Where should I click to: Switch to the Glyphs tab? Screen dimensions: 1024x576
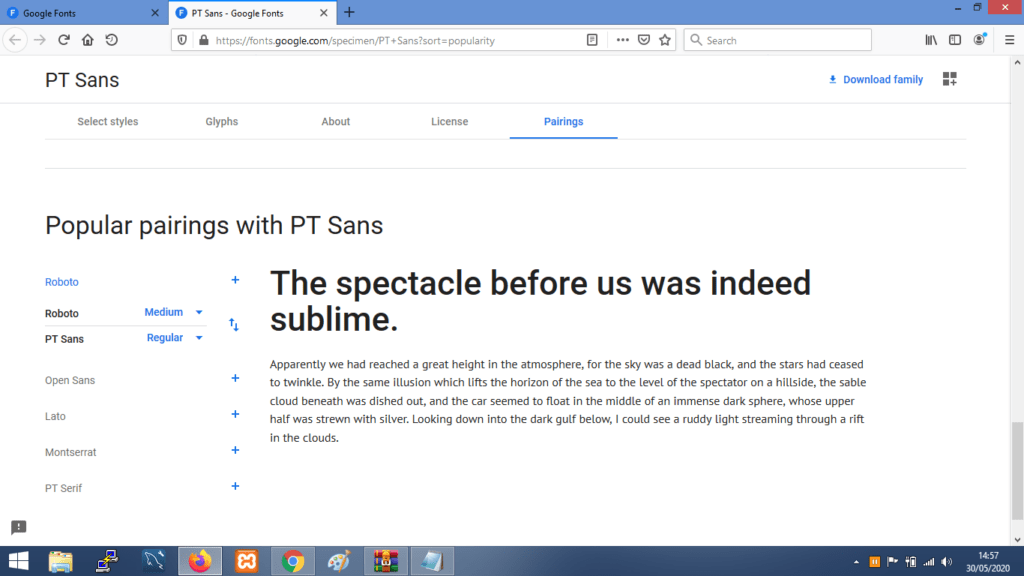[x=221, y=121]
